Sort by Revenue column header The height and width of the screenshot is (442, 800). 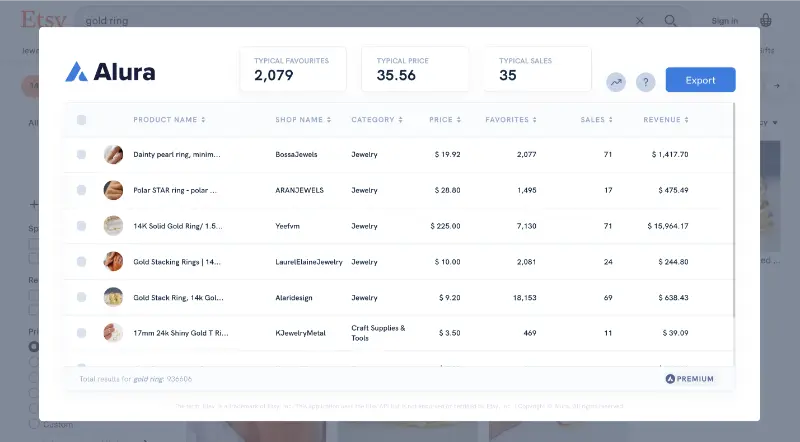pos(665,120)
